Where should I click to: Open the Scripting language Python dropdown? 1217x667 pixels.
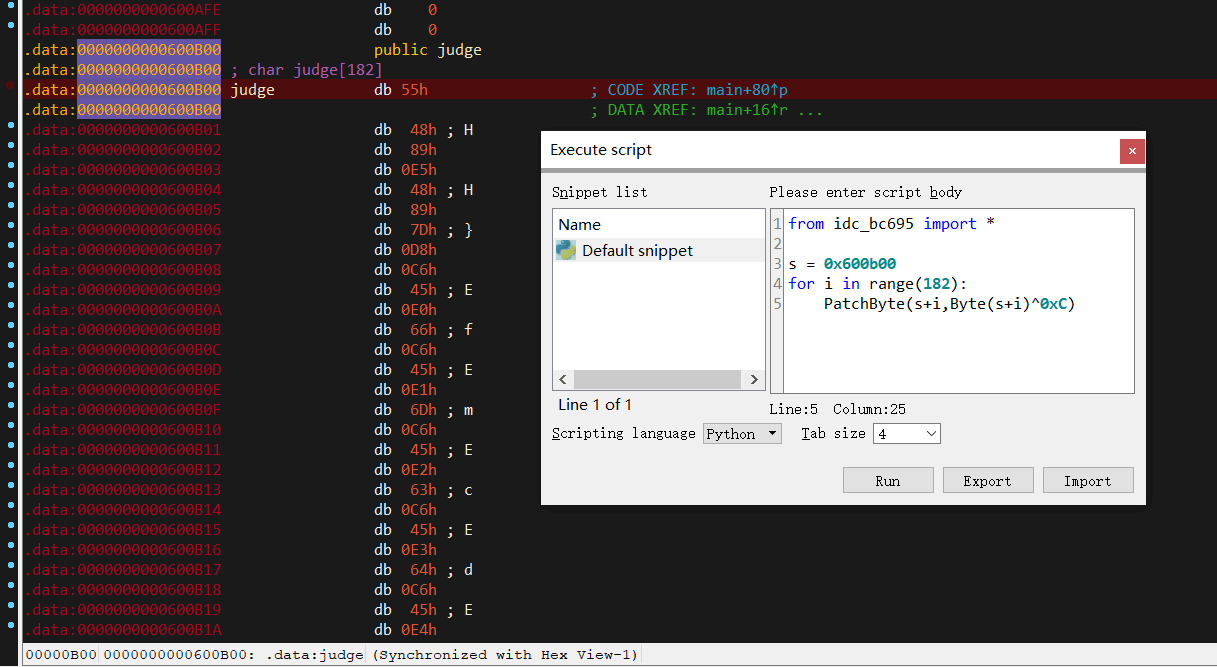[743, 433]
